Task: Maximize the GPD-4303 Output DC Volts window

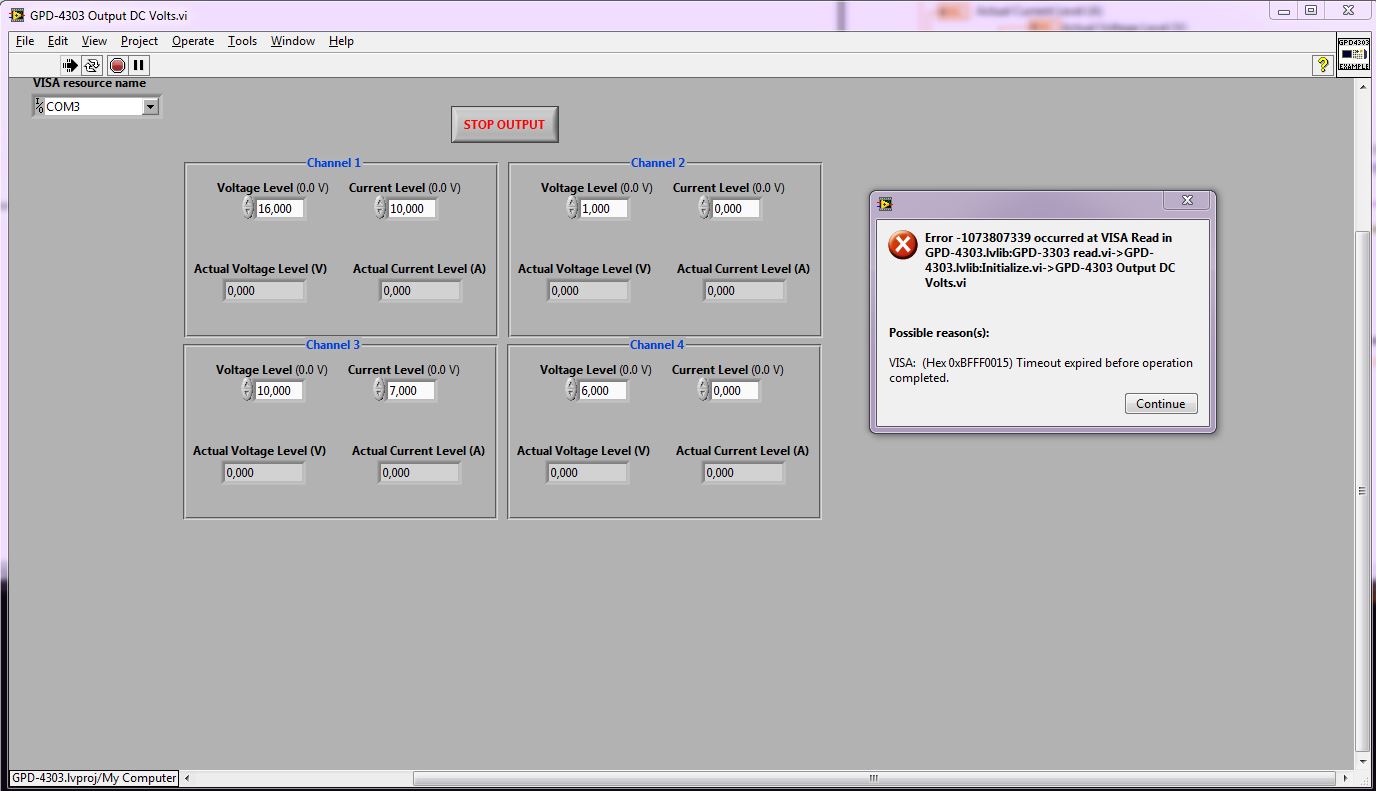Action: [1311, 10]
